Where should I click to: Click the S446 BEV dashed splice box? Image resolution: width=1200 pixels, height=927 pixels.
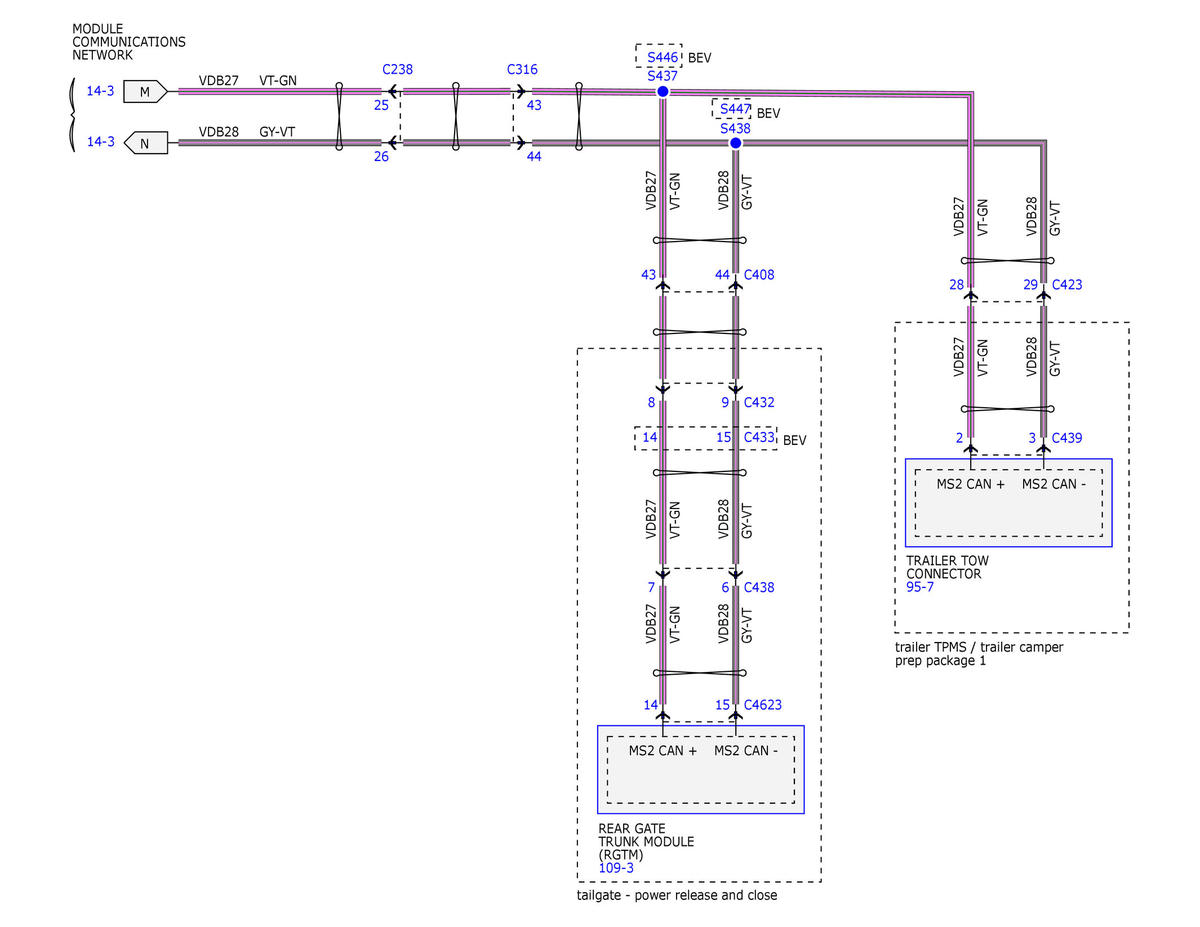click(659, 56)
